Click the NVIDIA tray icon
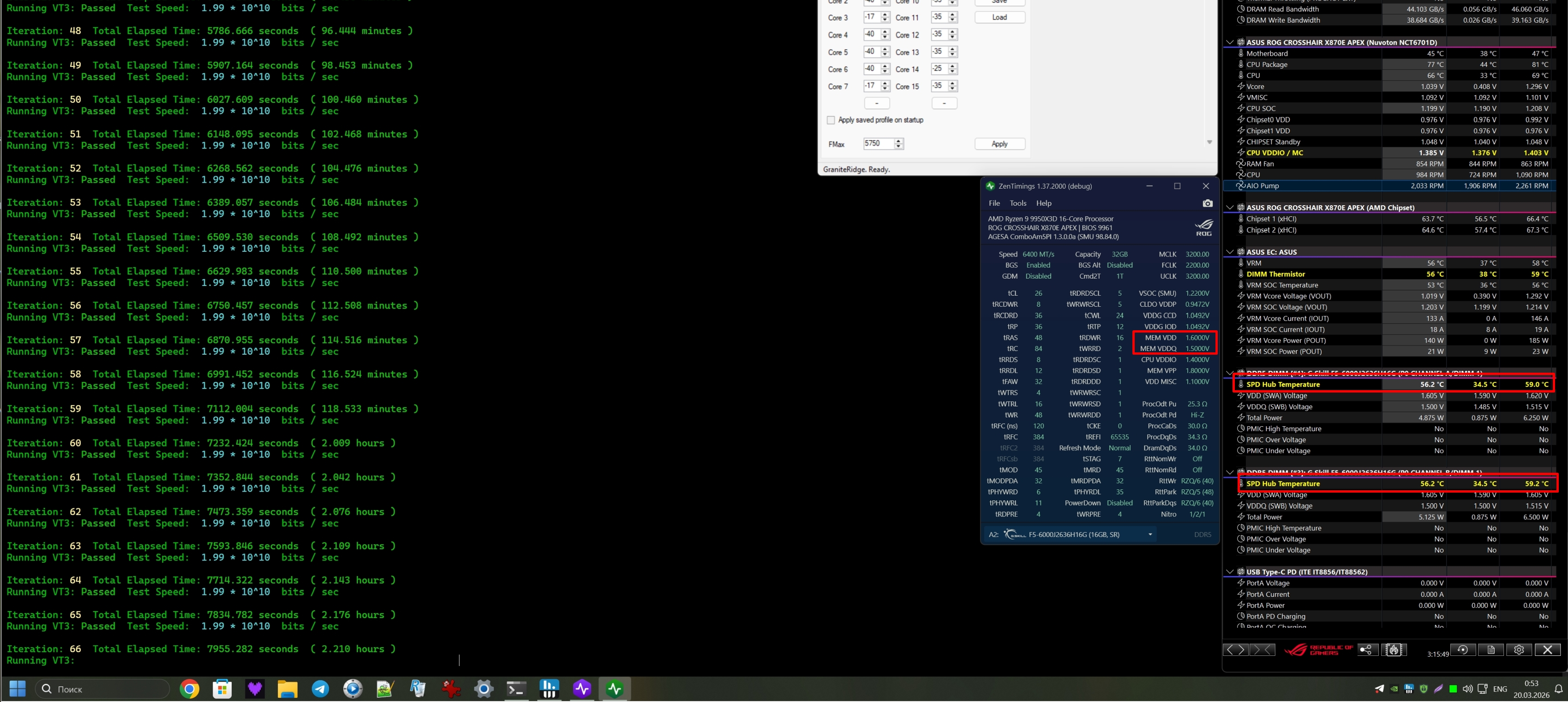 pos(1394,689)
